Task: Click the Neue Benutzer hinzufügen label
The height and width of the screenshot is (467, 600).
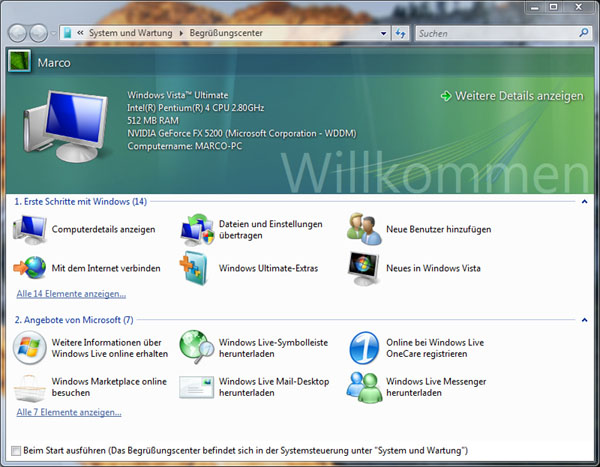Action: 439,229
